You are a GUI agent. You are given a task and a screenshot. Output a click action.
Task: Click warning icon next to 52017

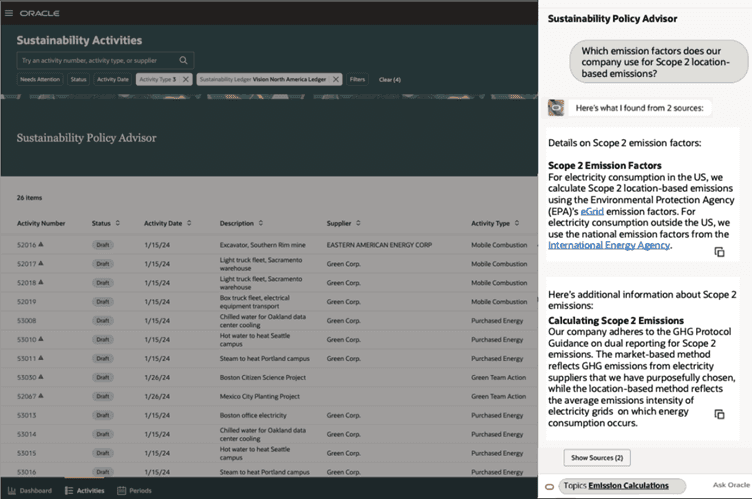tap(41, 263)
